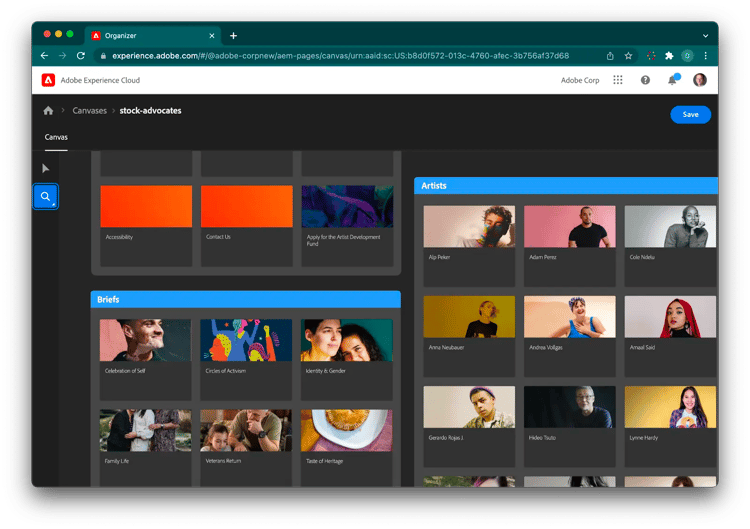Click the browser forward arrow
This screenshot has height=529, width=750.
coord(62,55)
